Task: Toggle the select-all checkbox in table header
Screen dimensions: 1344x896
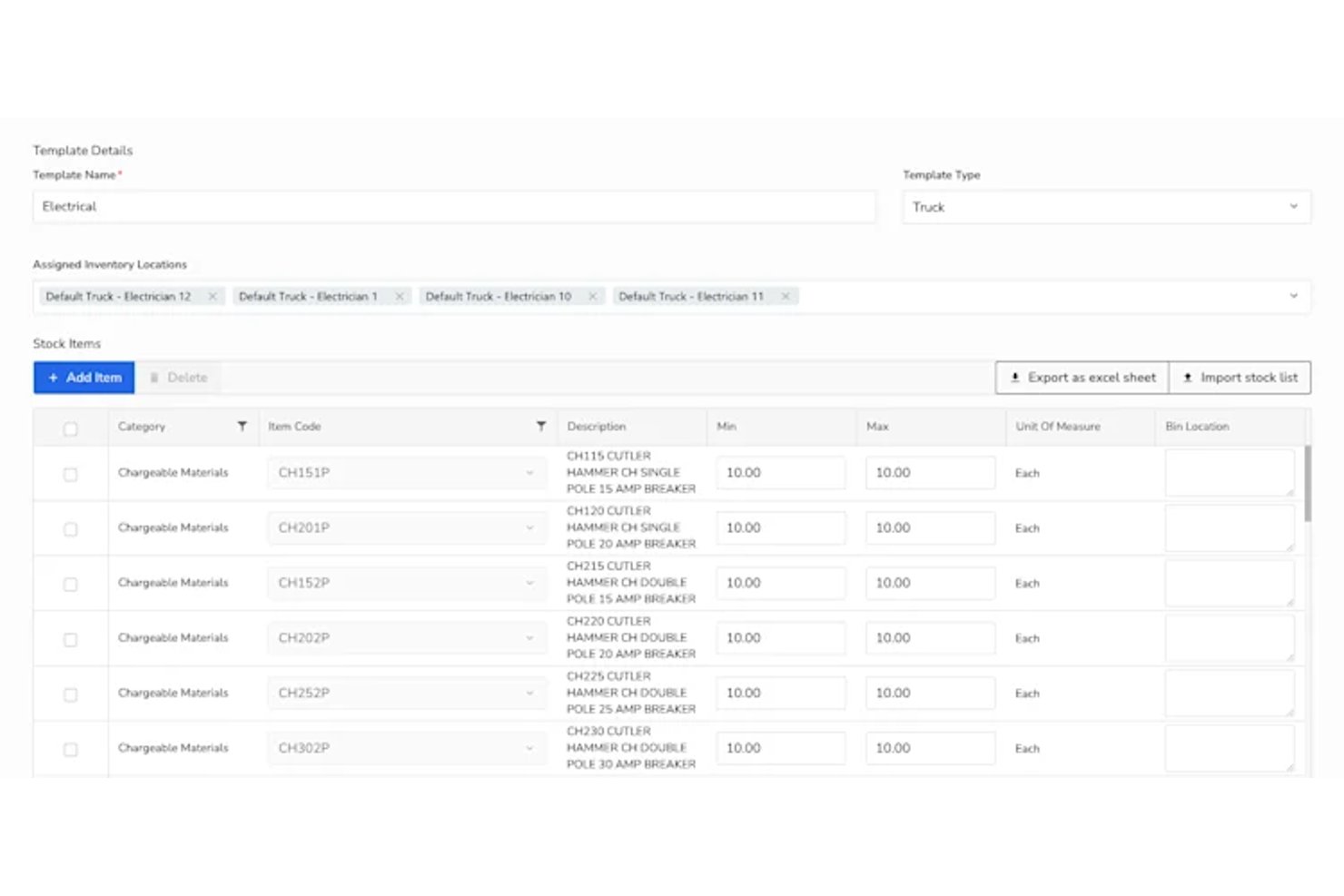Action: click(x=71, y=428)
